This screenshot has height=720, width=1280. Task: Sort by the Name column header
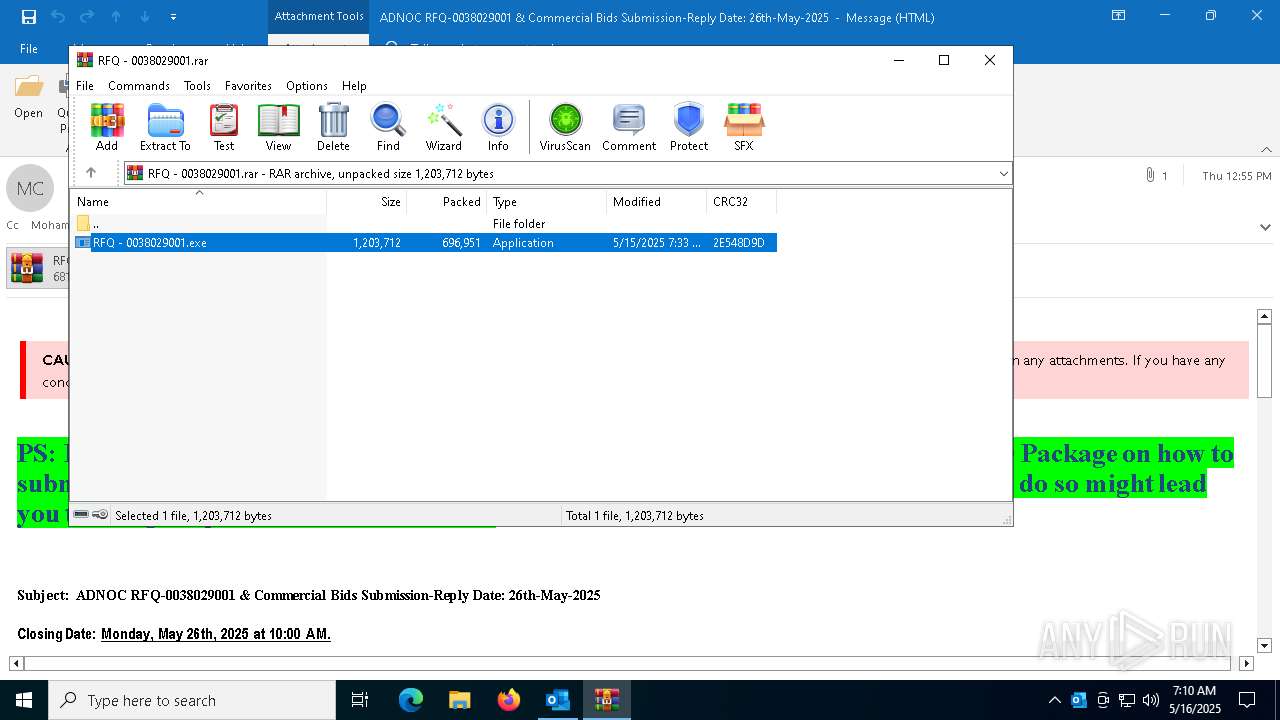click(200, 202)
